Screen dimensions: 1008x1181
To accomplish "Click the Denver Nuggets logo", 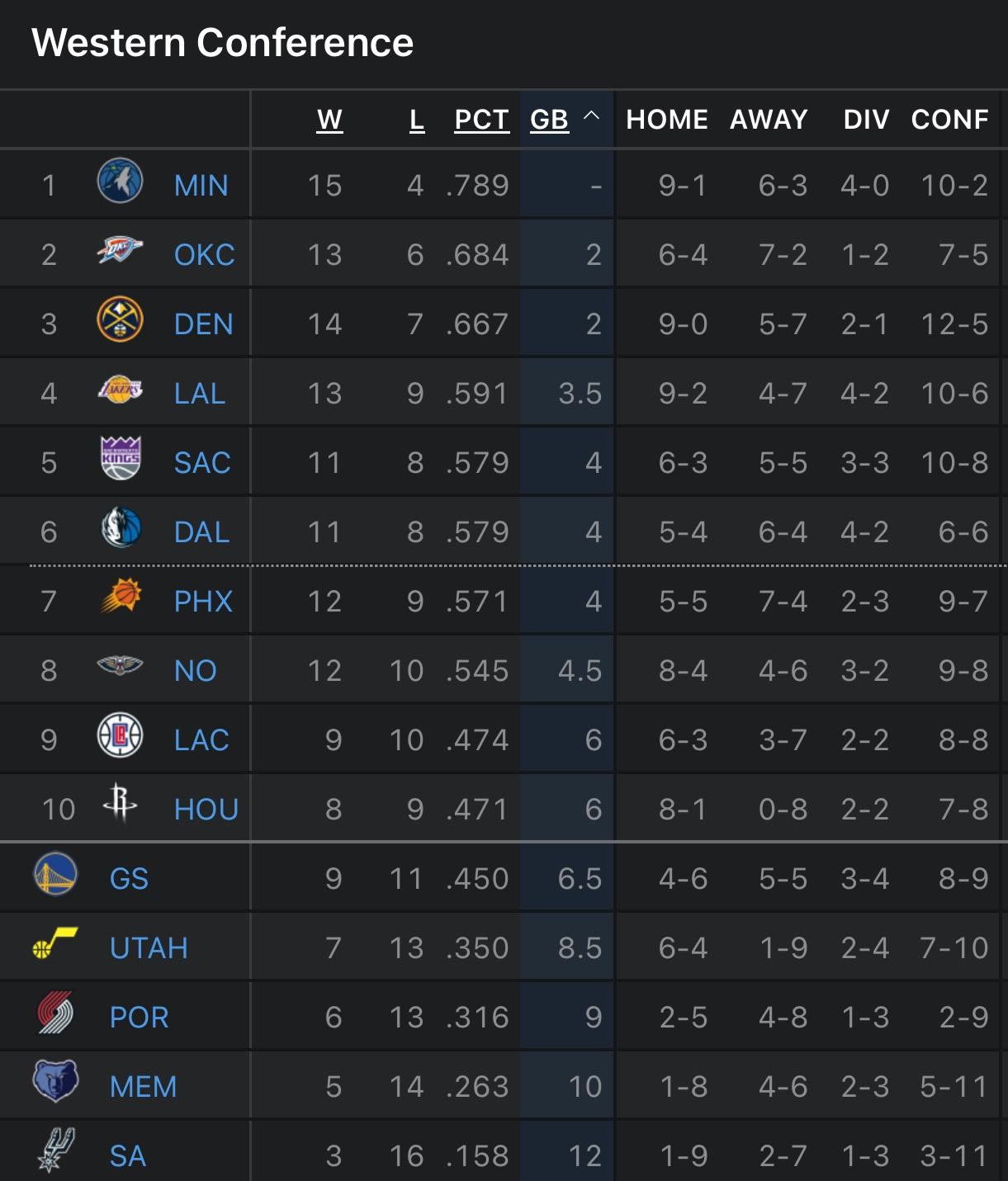I will (120, 320).
